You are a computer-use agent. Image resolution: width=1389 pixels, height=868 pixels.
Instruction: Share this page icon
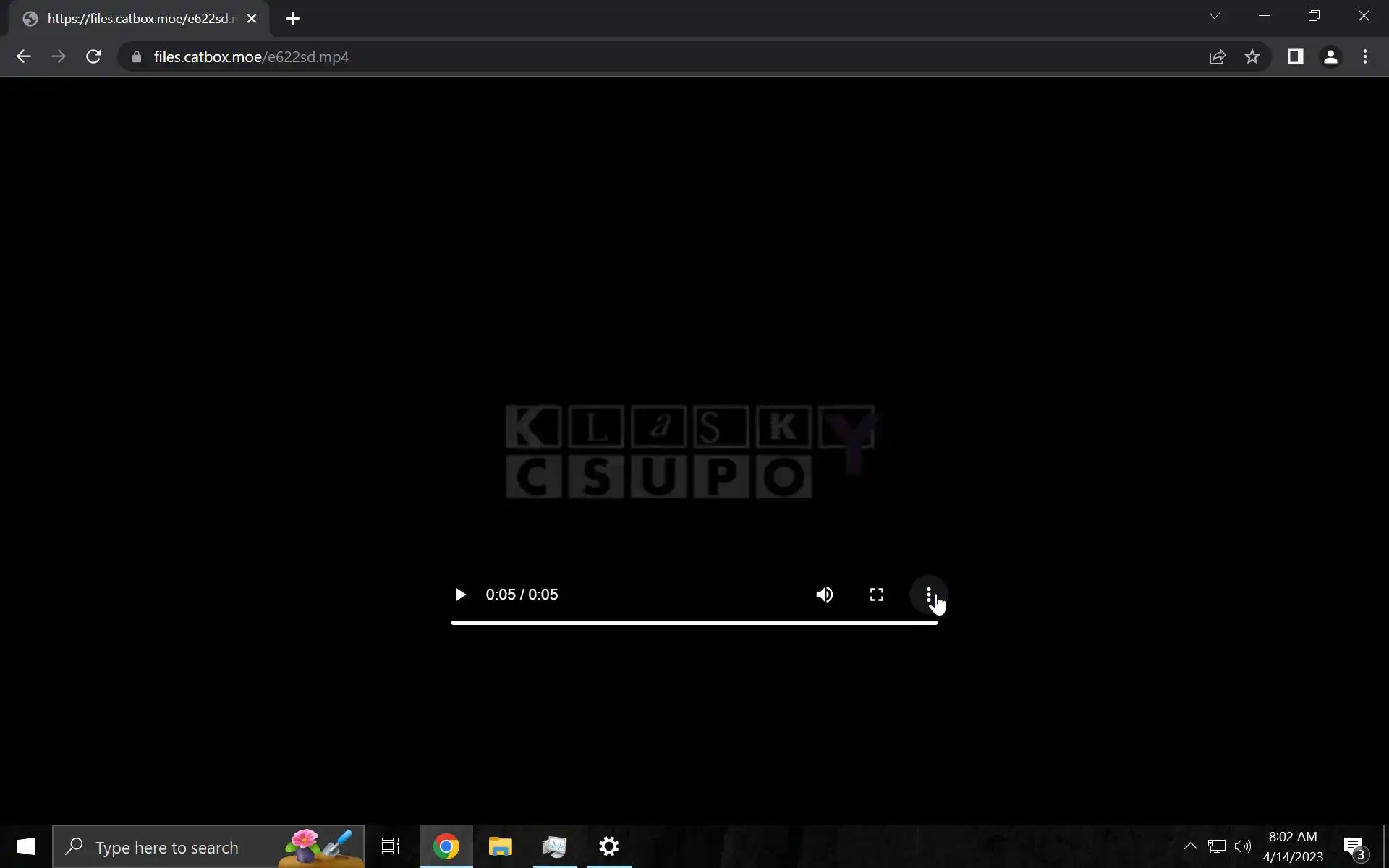coord(1218,56)
